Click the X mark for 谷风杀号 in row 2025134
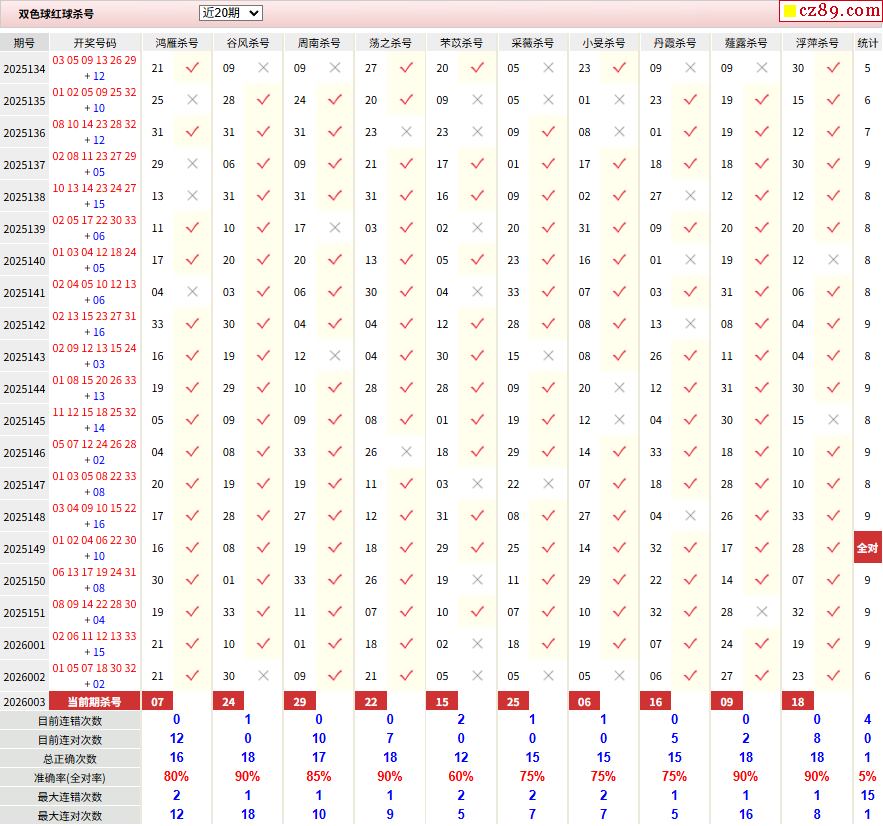 (263, 68)
